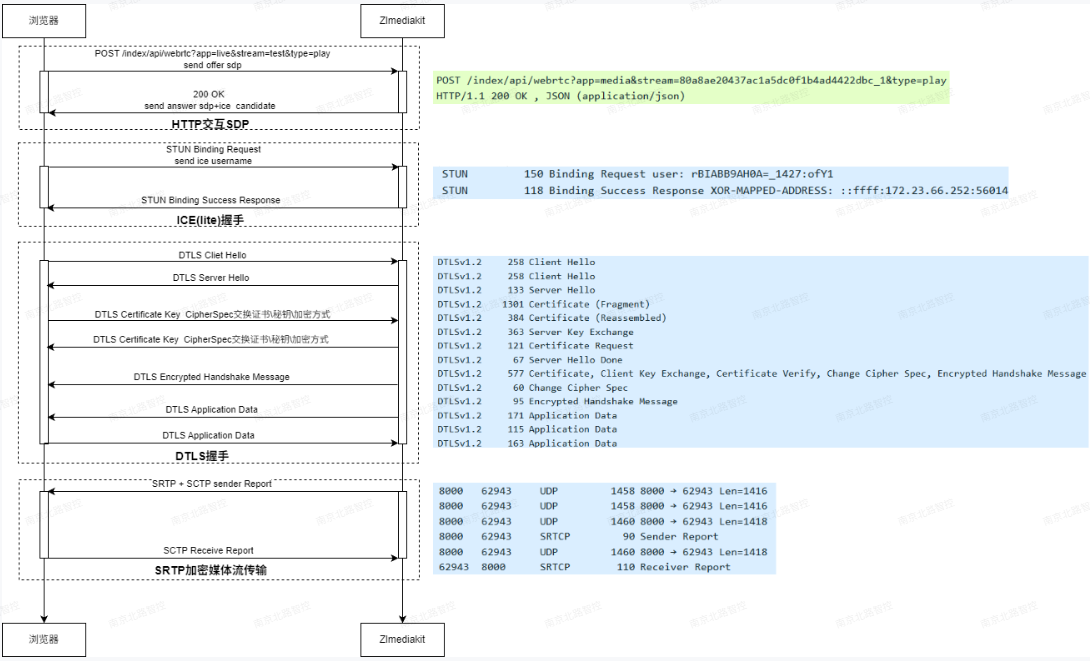Select the 'STUN Binding Request' arrow label
This screenshot has width=1090, height=661.
213,149
